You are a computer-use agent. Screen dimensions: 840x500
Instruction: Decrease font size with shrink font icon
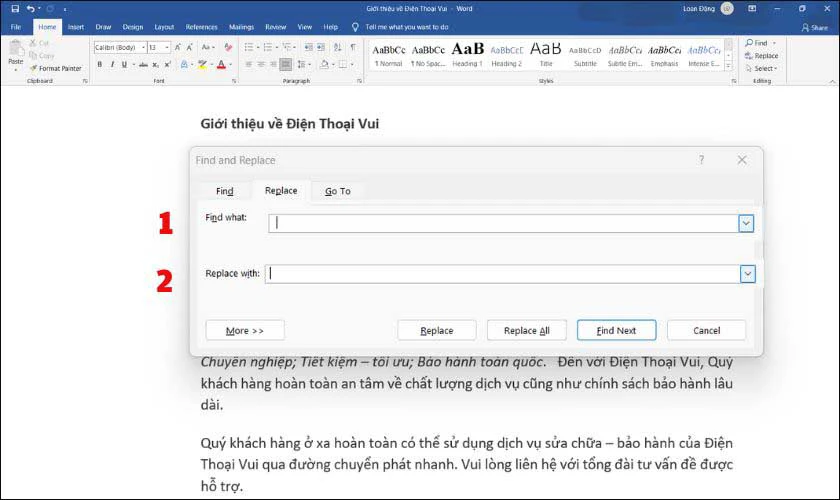(190, 47)
